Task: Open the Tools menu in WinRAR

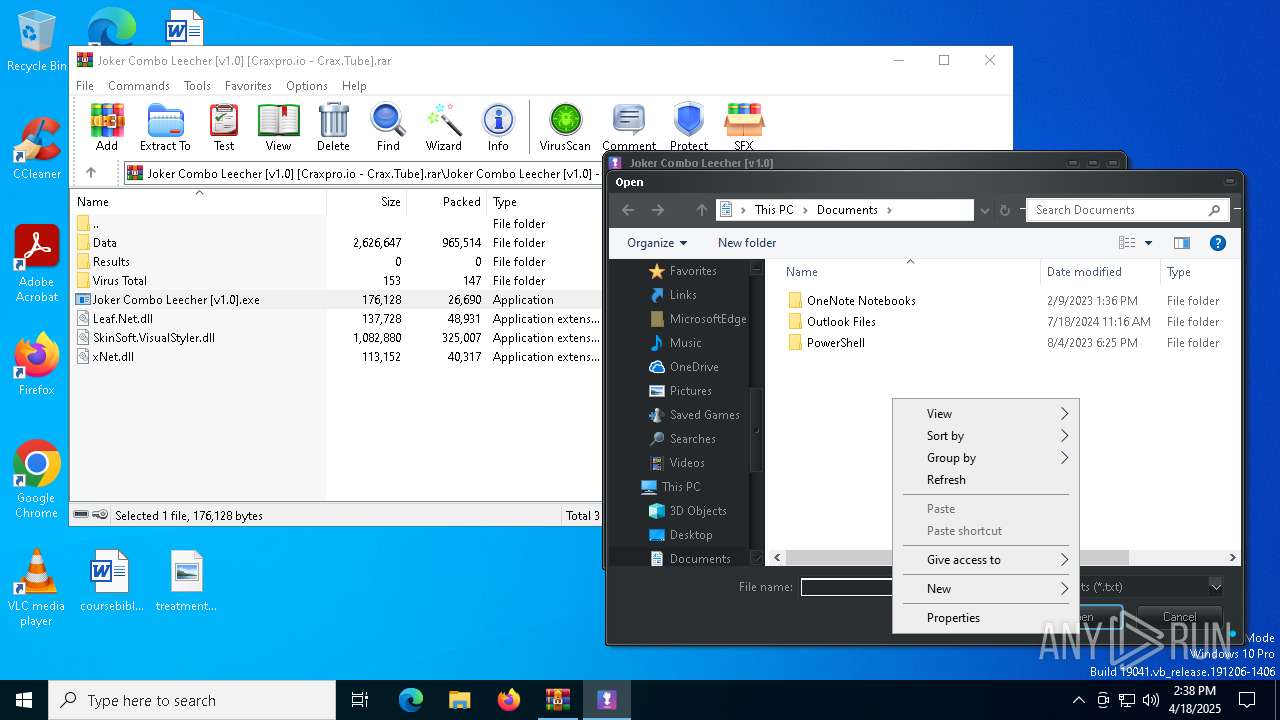Action: click(x=197, y=86)
